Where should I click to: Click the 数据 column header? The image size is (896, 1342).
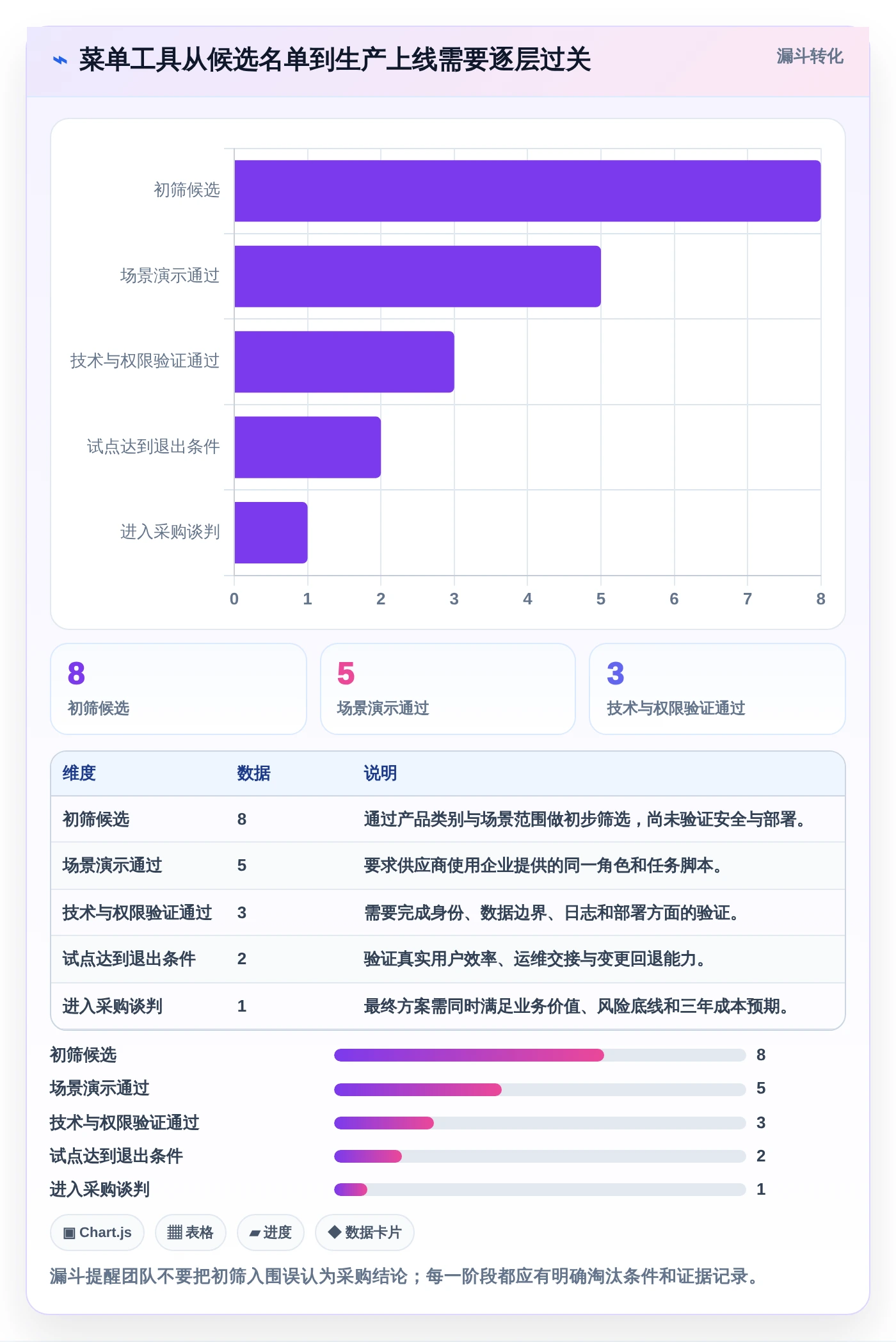[x=253, y=773]
